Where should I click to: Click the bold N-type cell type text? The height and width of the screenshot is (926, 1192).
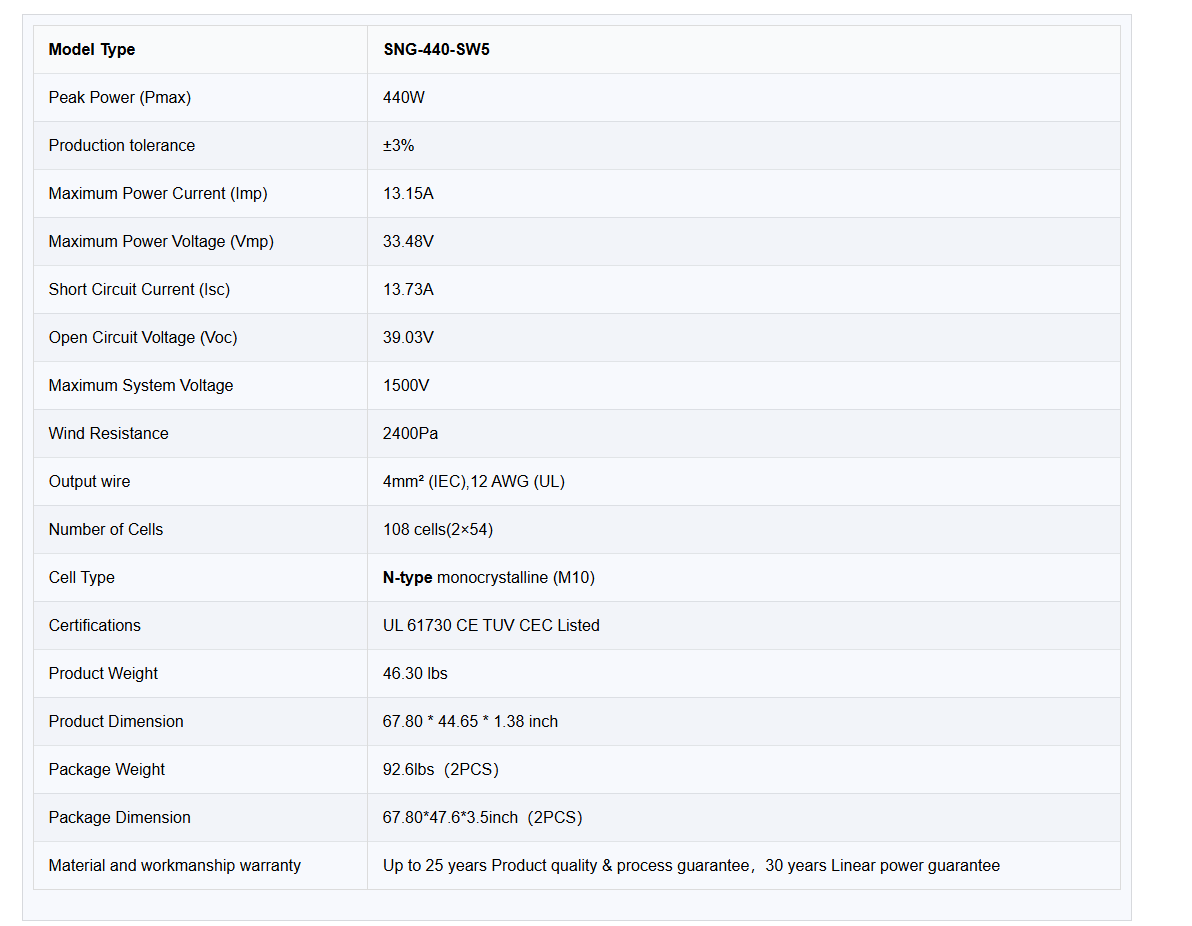(x=408, y=577)
